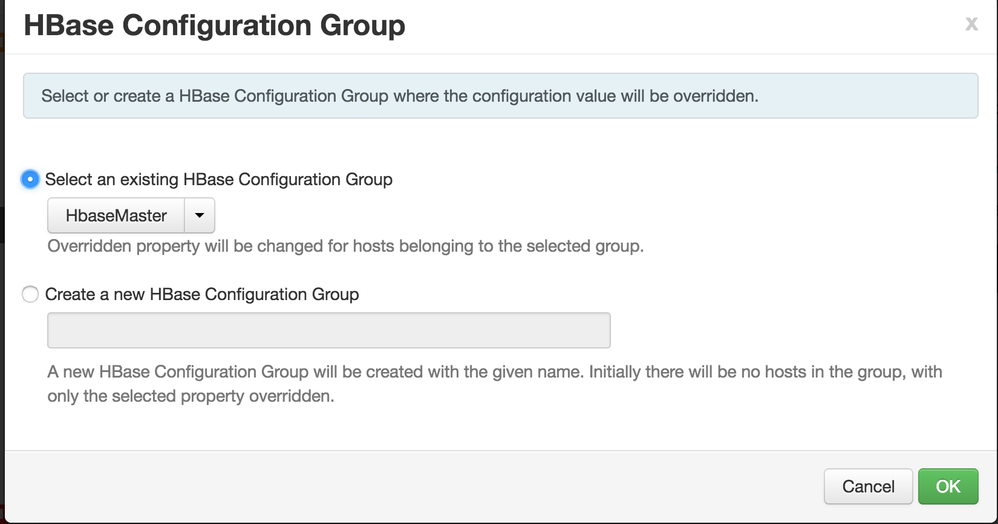Click the 'Select an existing HBase Configuration Group' label
Viewport: 998px width, 524px height.
pos(219,180)
